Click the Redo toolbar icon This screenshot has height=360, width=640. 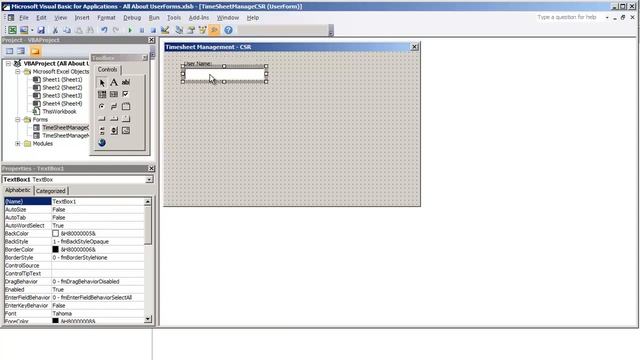click(116, 30)
